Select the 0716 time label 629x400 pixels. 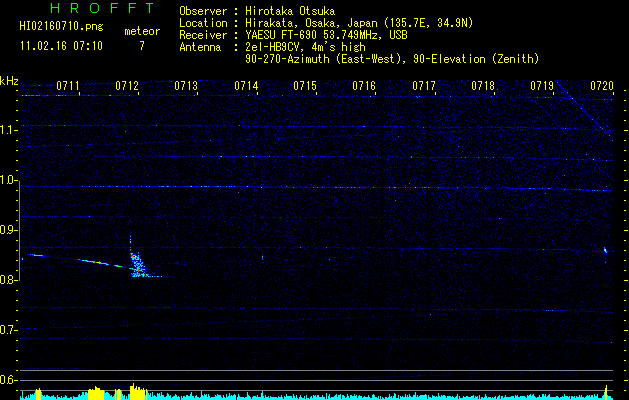(364, 86)
